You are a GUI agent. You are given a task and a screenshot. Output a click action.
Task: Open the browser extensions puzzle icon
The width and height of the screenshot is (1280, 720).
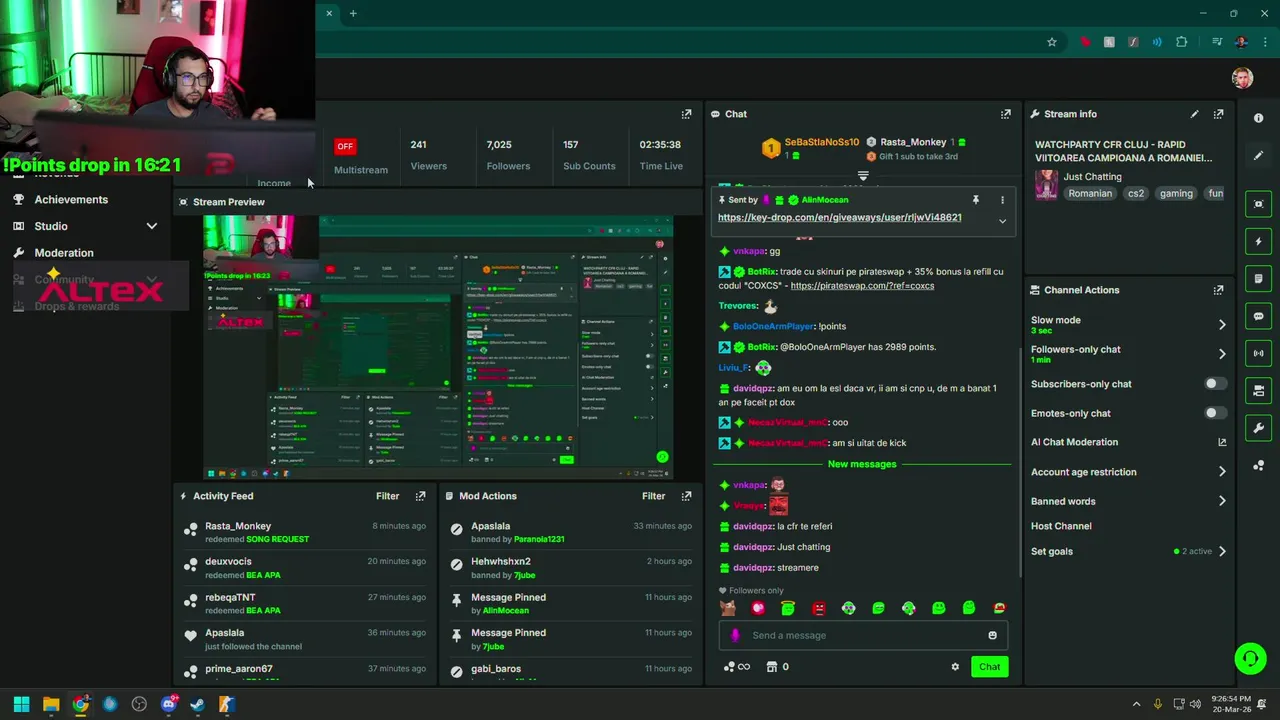click(x=1182, y=42)
